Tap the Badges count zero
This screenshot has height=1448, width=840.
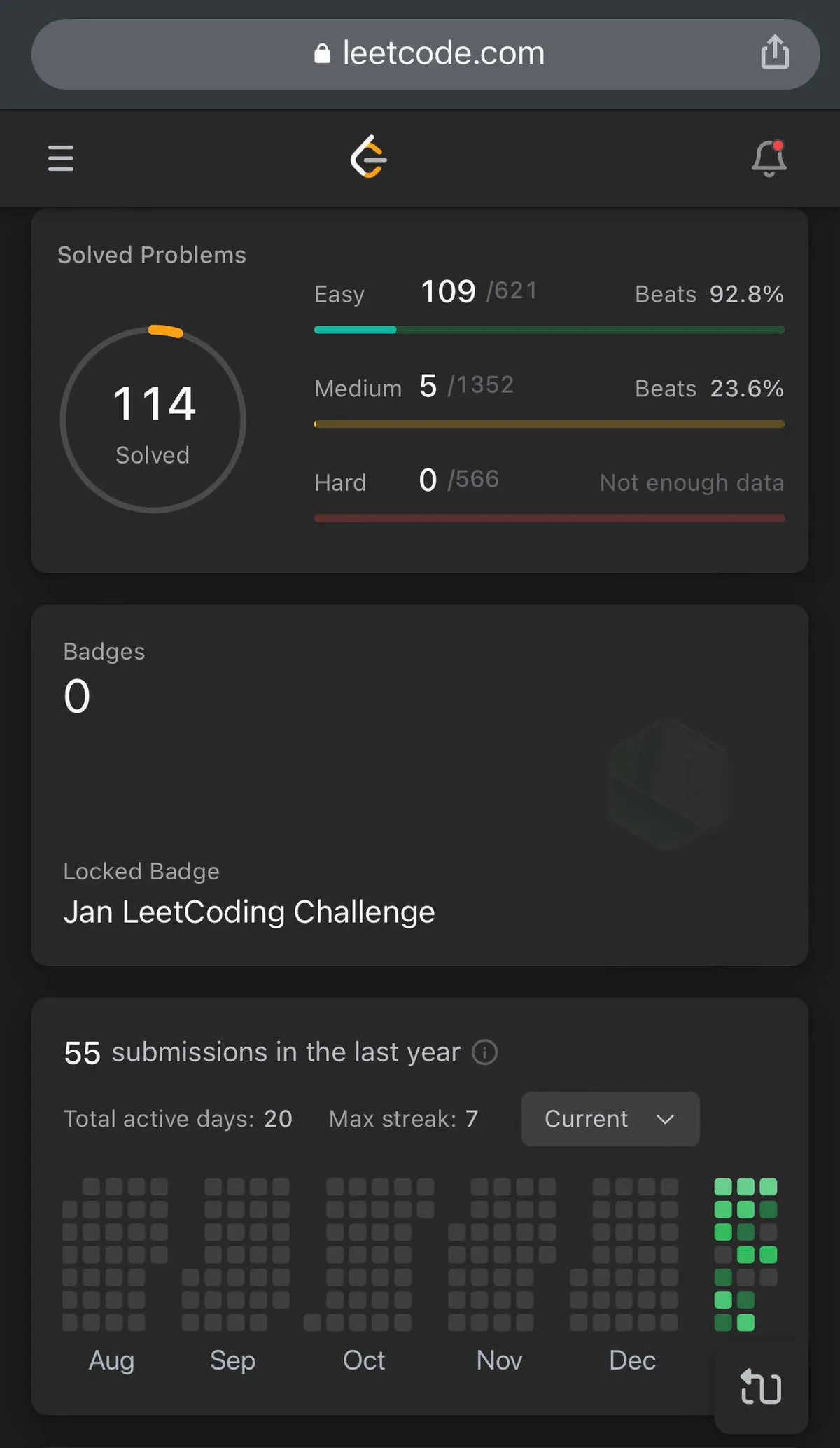coord(77,697)
